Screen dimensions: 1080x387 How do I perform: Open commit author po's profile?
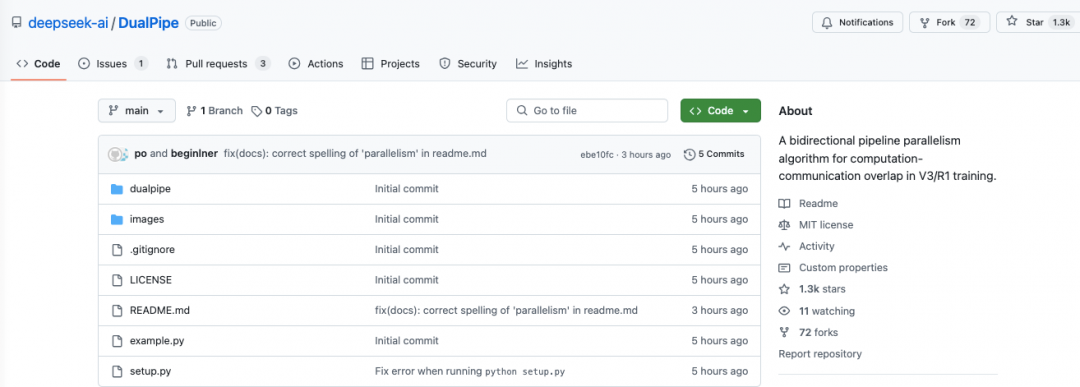pyautogui.click(x=141, y=154)
